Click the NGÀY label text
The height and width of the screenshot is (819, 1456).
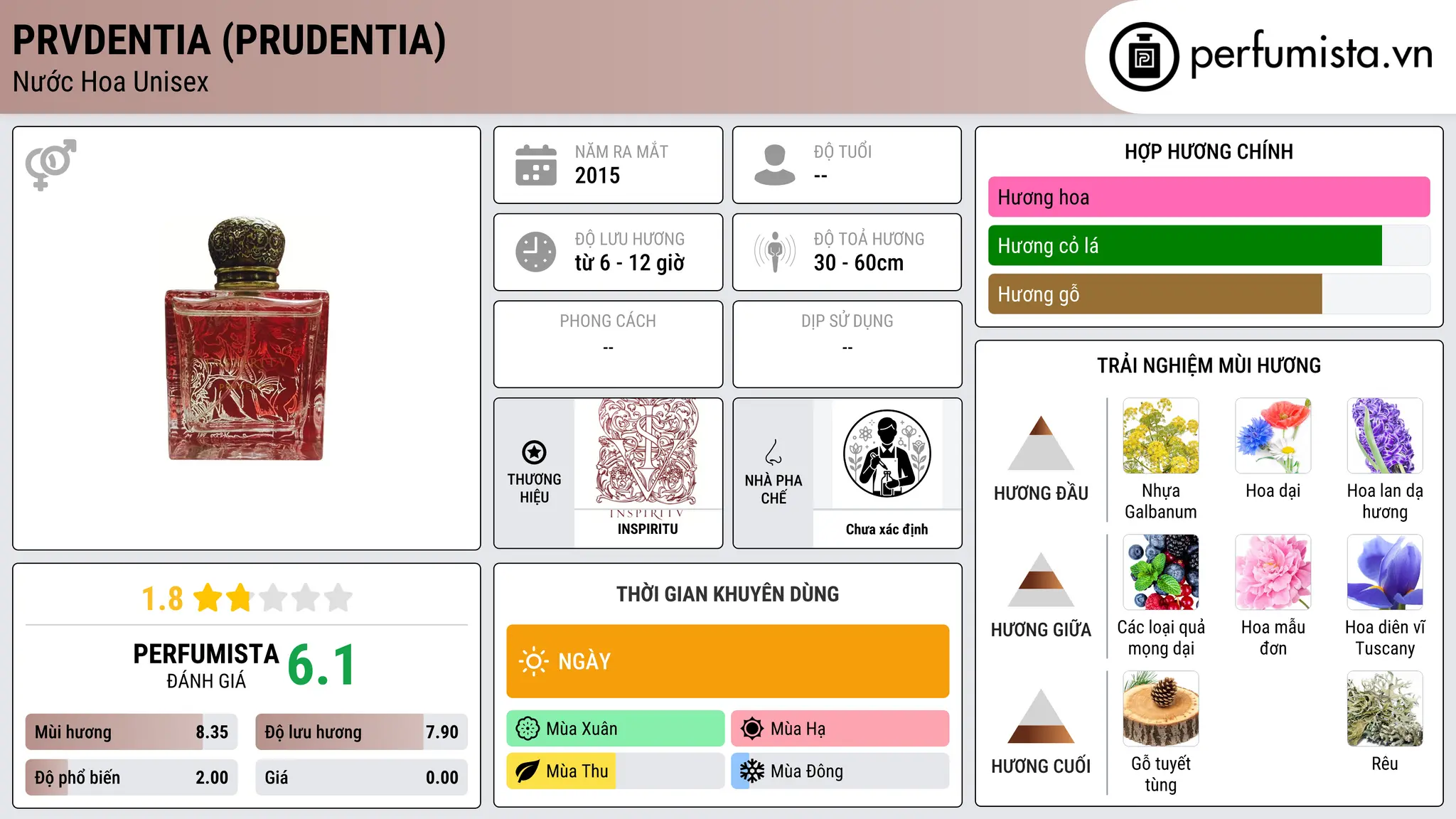coord(584,661)
